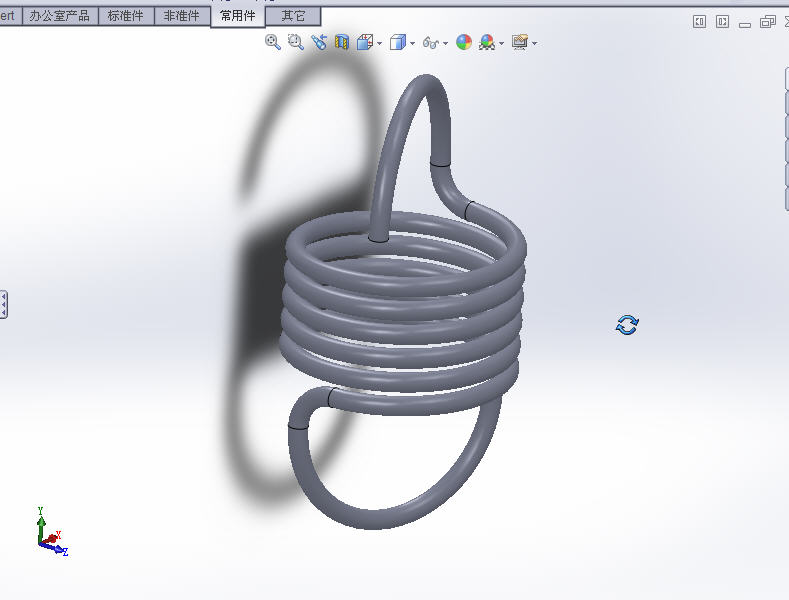
Task: Switch to the 办公室产品 tab
Action: 59,16
